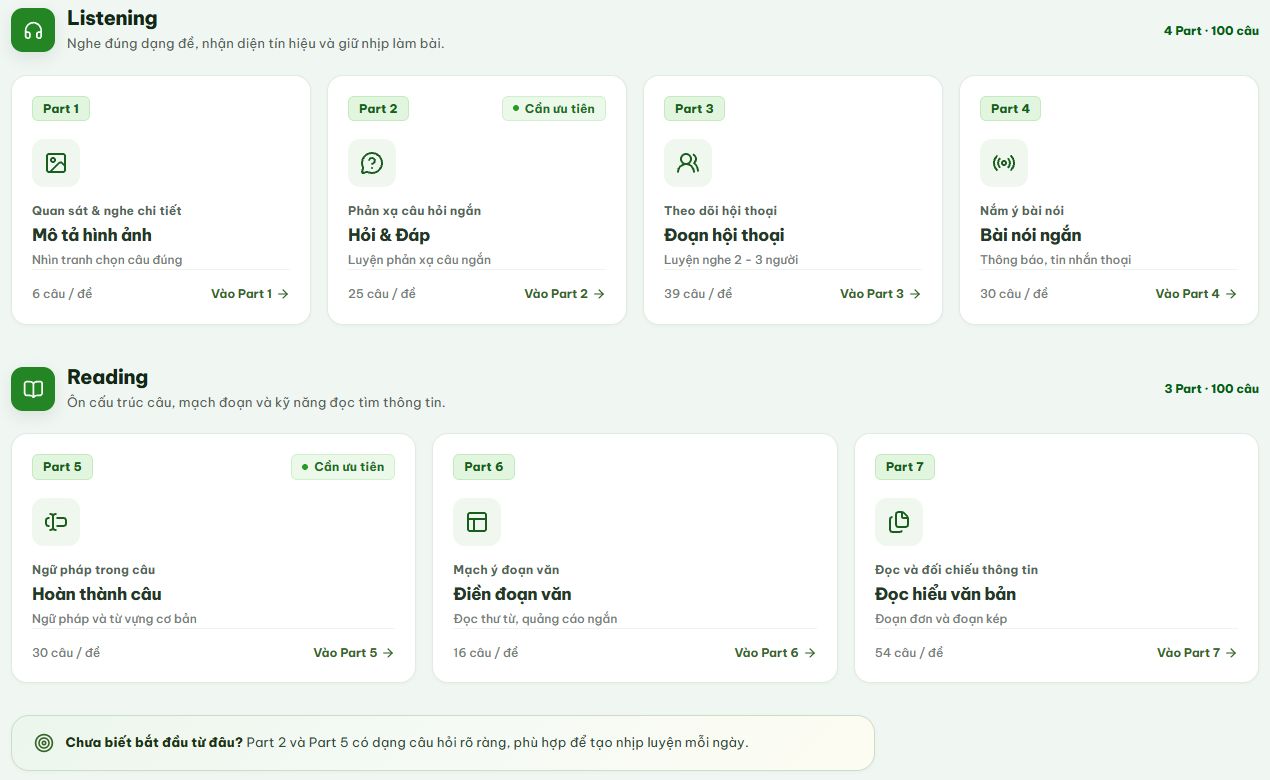The width and height of the screenshot is (1270, 780).
Task: Click the 'Part 4' badge
Action: point(1010,109)
